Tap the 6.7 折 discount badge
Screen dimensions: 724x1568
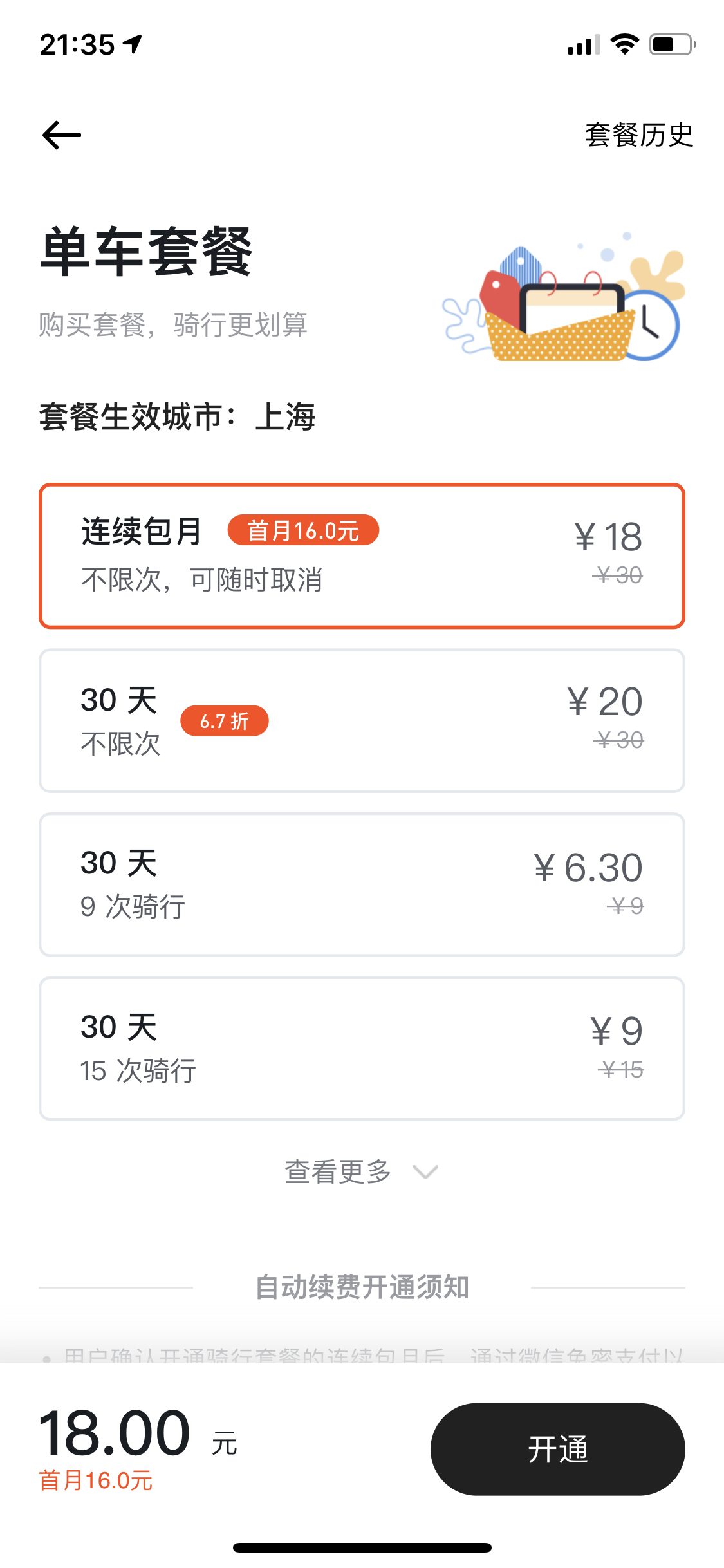coord(224,721)
